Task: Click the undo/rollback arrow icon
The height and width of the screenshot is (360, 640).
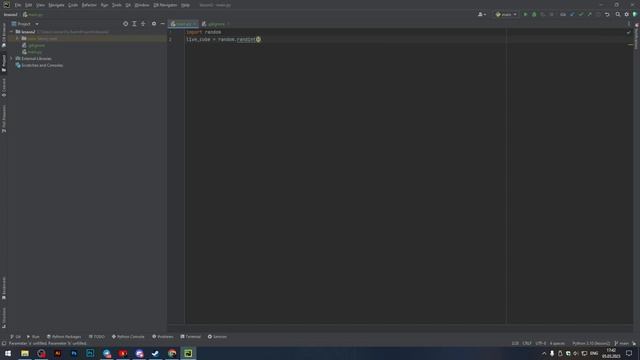Action: click(607, 14)
